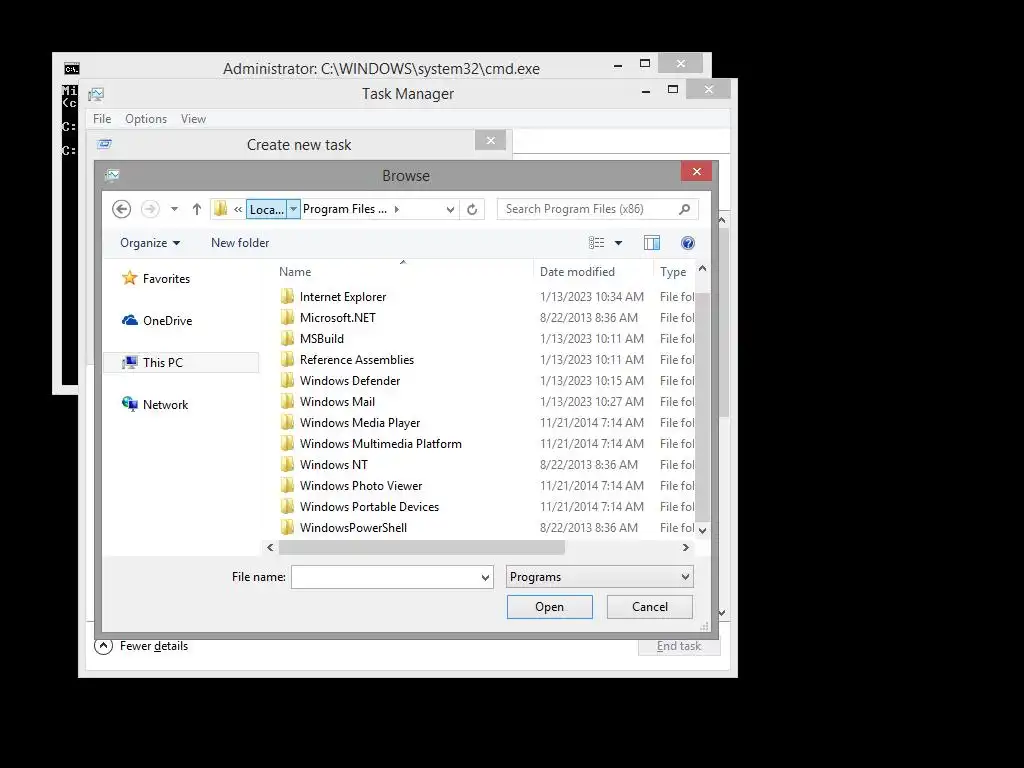Select the Reference Assemblies folder icon

tap(287, 359)
